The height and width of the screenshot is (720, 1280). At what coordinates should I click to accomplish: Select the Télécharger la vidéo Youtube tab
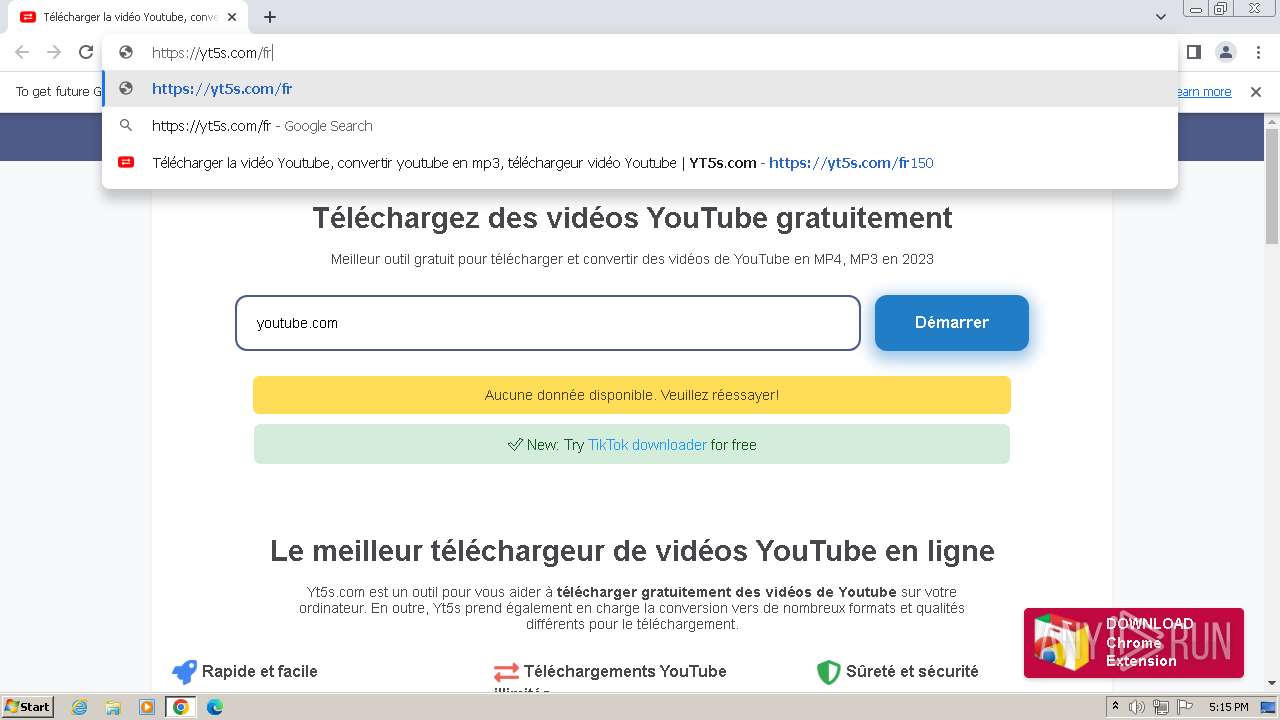pos(128,17)
